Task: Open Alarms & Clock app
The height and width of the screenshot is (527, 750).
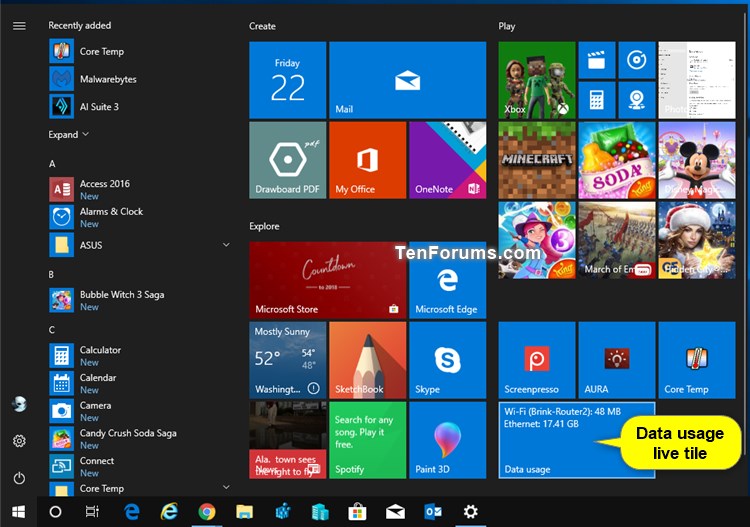Action: (x=139, y=217)
